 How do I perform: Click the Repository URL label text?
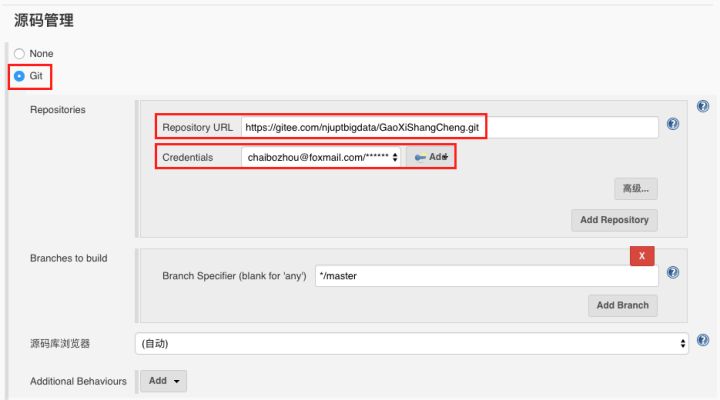[197, 127]
